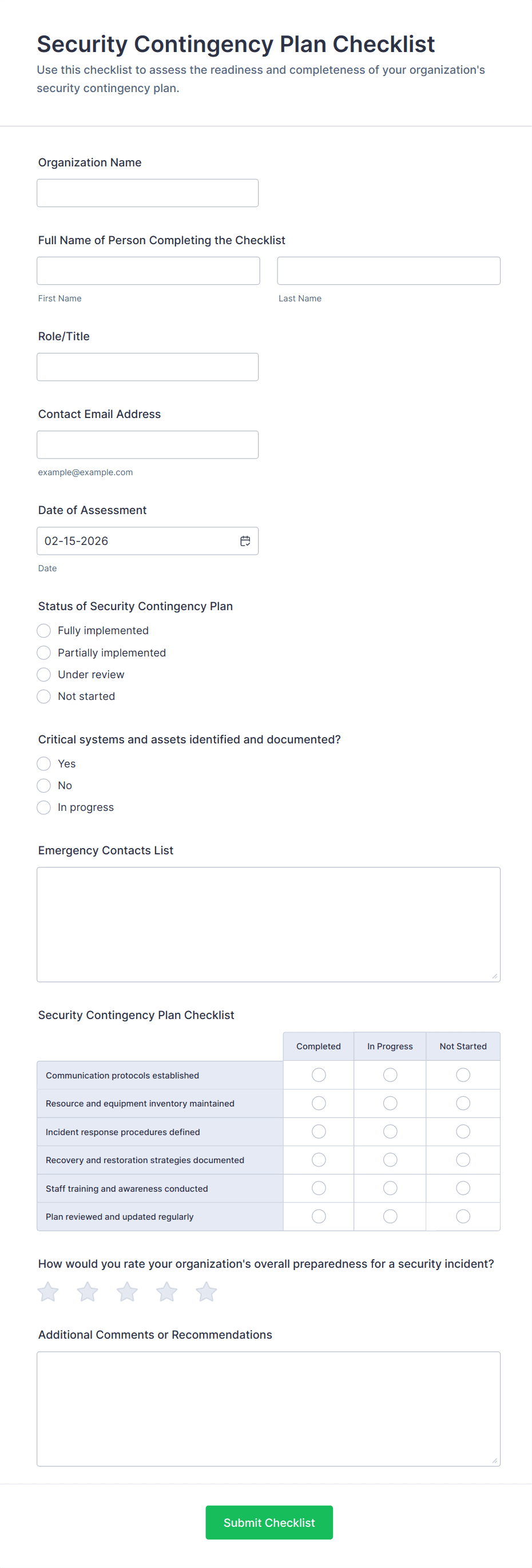
Task: Mark Communication protocols established as Completed
Action: 319,1075
